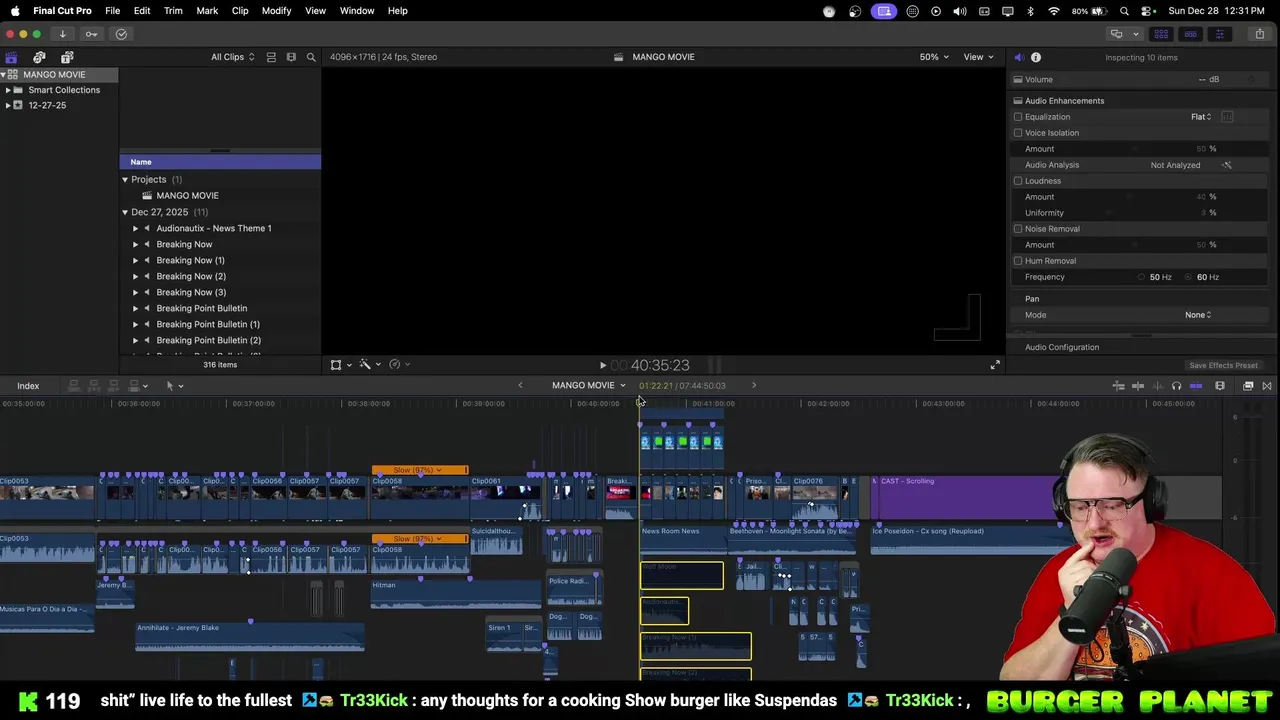The image size is (1280, 720).
Task: Open the Trim menu
Action: (x=173, y=11)
